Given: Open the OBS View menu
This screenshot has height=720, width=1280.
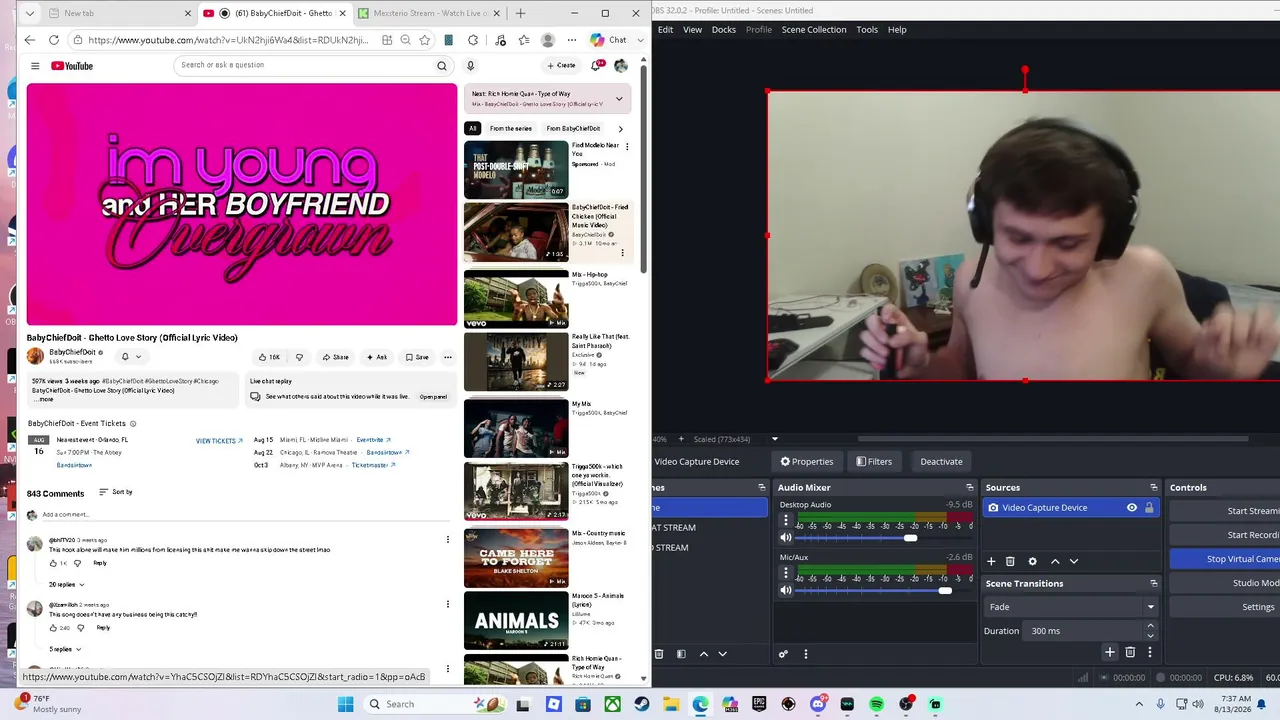Looking at the screenshot, I should pos(692,30).
